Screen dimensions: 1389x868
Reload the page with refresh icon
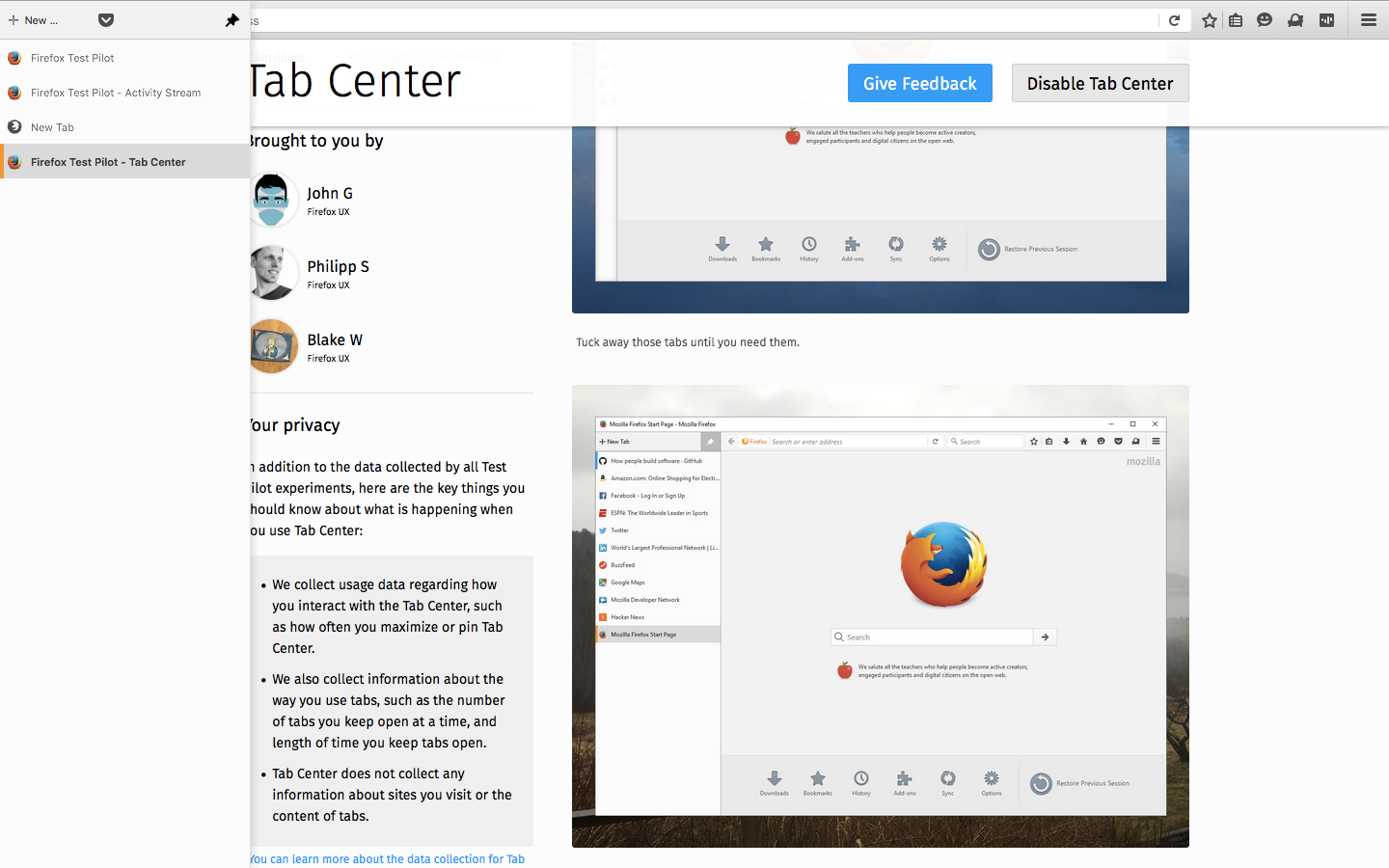click(x=1174, y=20)
